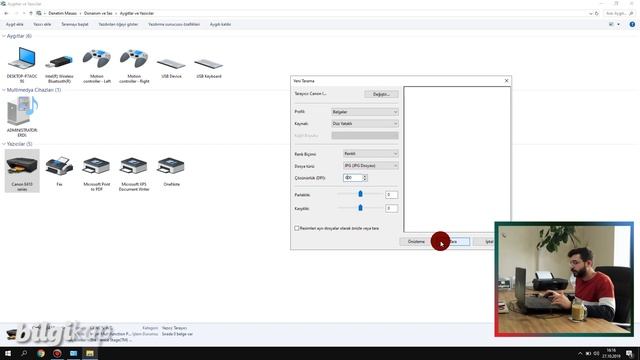Open the Windows Start menu
The height and width of the screenshot is (360, 640).
click(x=8, y=353)
